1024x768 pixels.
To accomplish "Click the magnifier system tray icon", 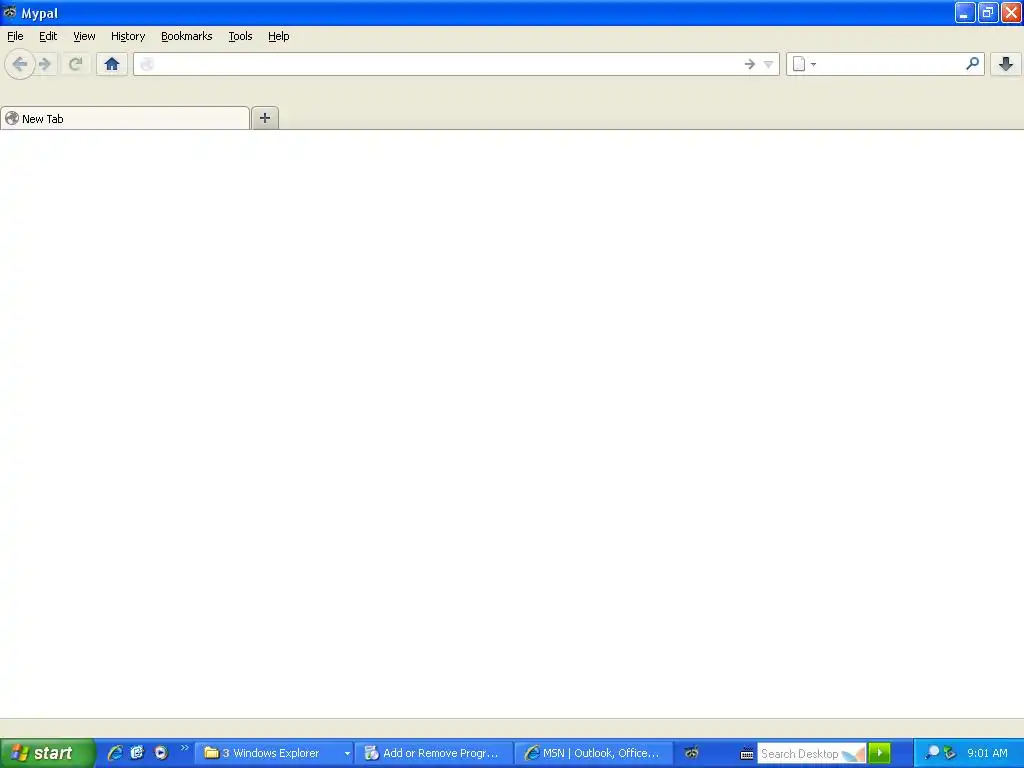I will point(932,753).
